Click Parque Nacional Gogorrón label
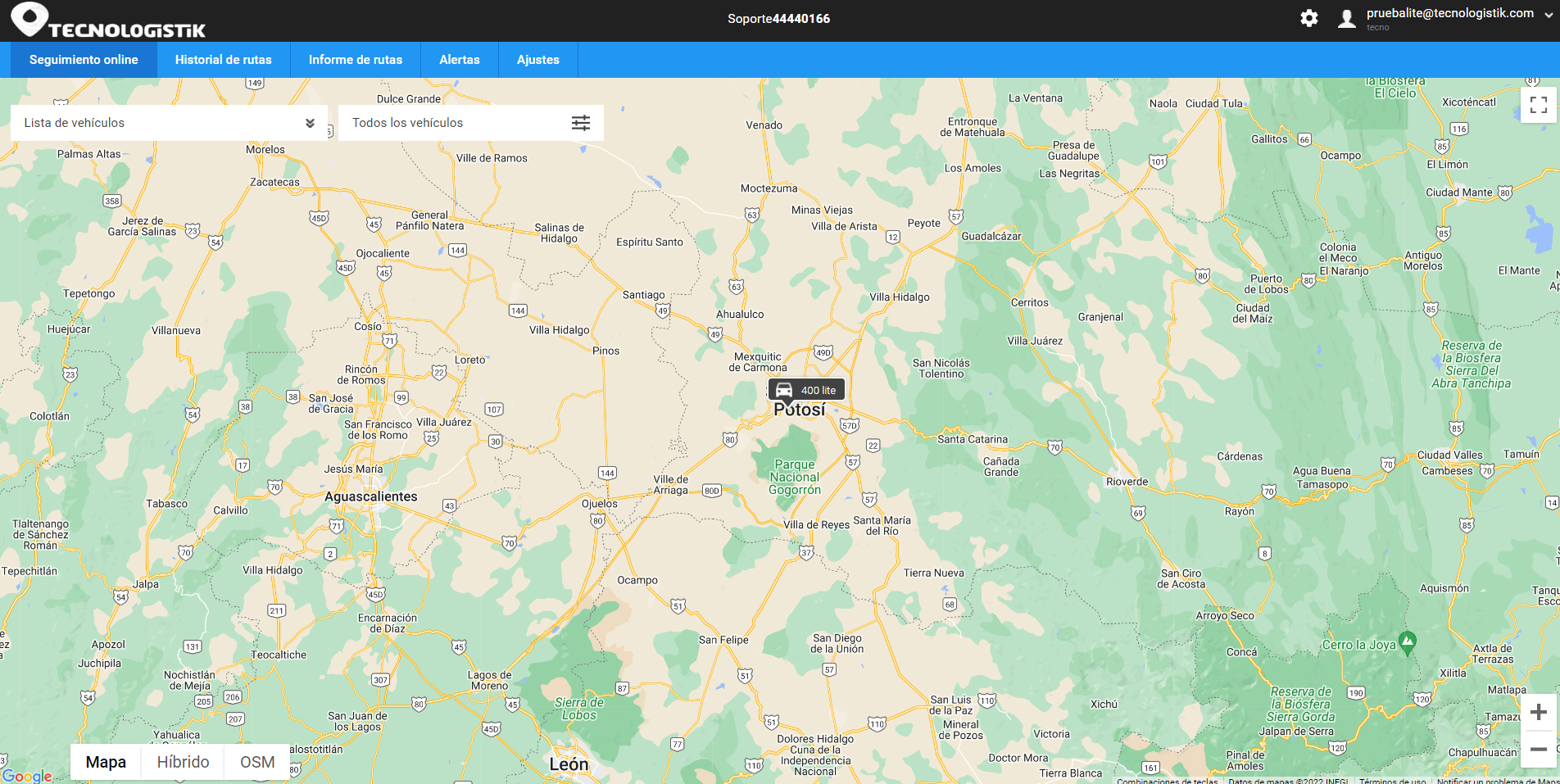The height and width of the screenshot is (784, 1560). (795, 477)
